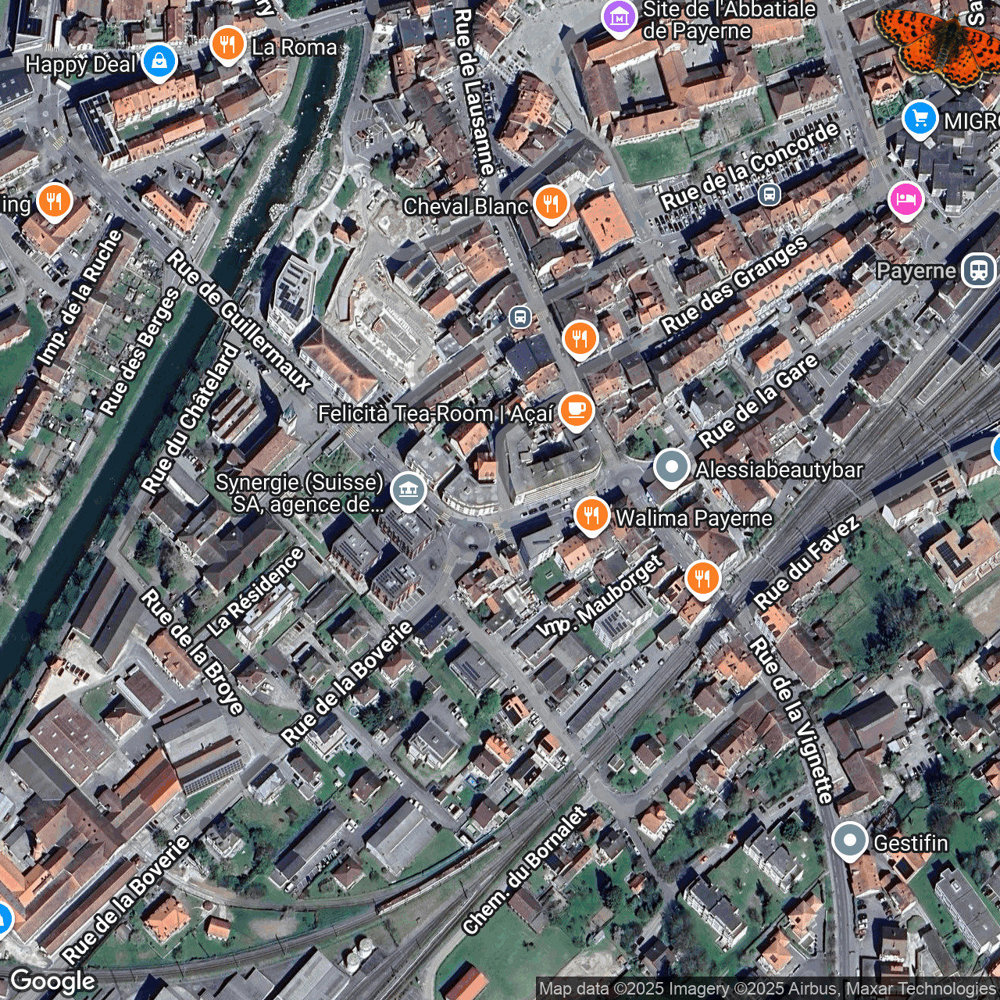
Task: Click the orange butterfly image
Action: [x=936, y=46]
